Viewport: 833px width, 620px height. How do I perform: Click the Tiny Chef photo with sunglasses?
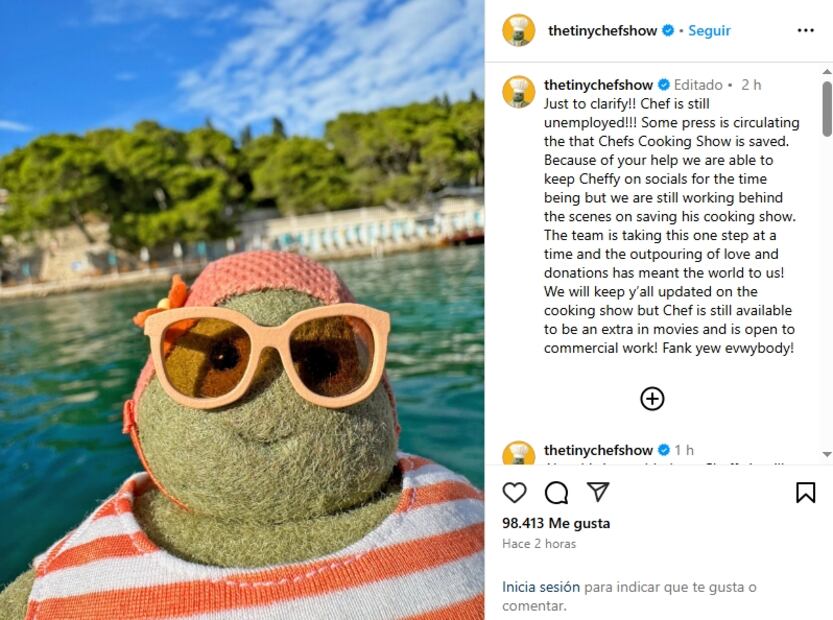[x=242, y=310]
